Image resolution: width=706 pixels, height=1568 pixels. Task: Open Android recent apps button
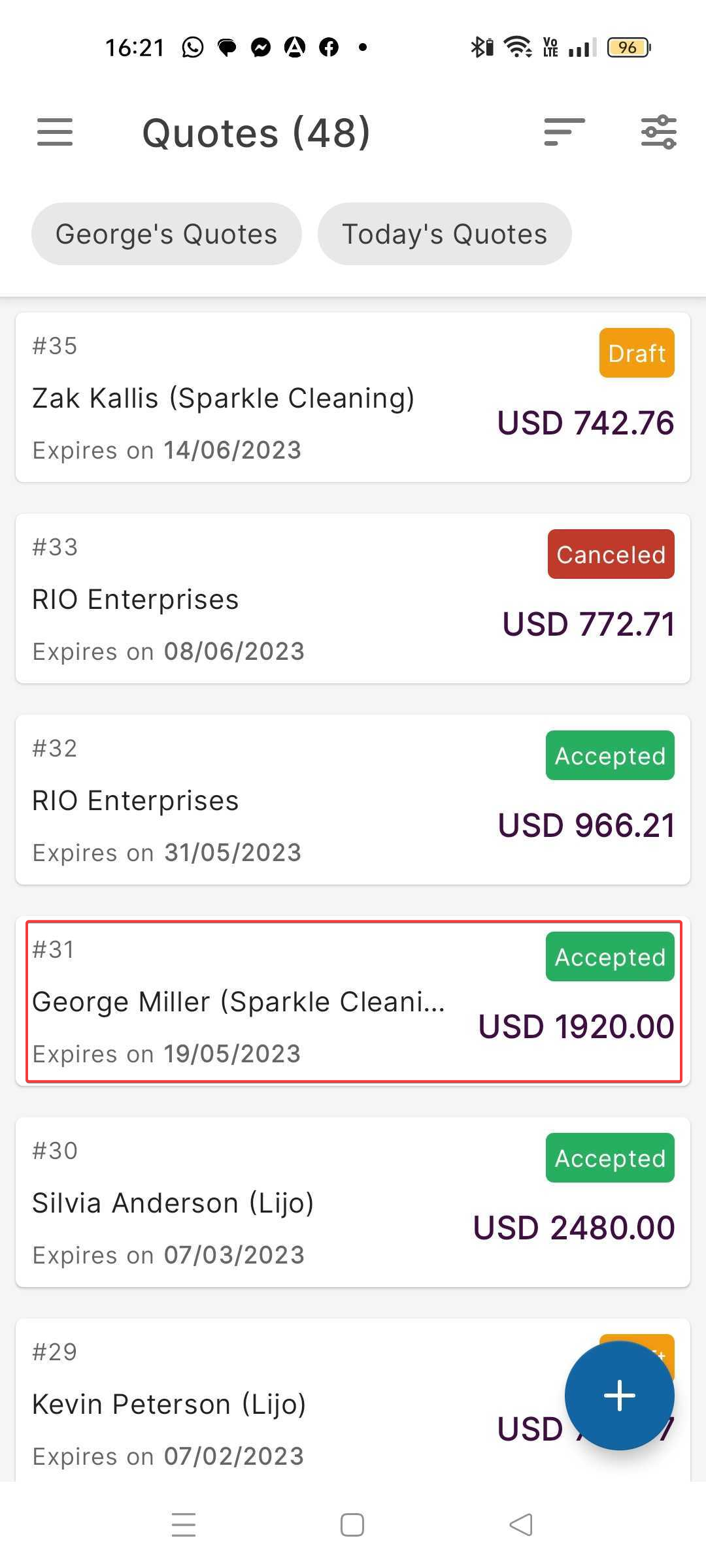[x=184, y=1525]
